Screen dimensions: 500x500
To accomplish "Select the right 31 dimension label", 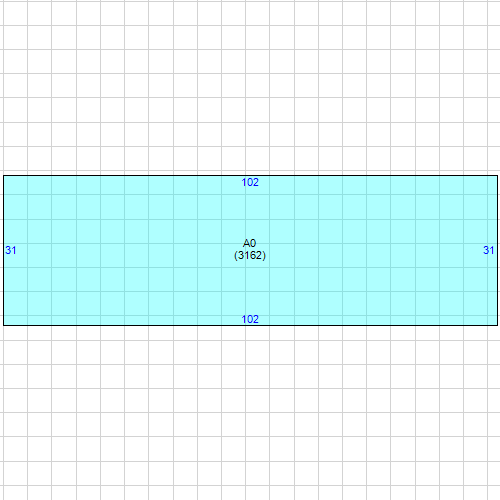I will tap(489, 250).
